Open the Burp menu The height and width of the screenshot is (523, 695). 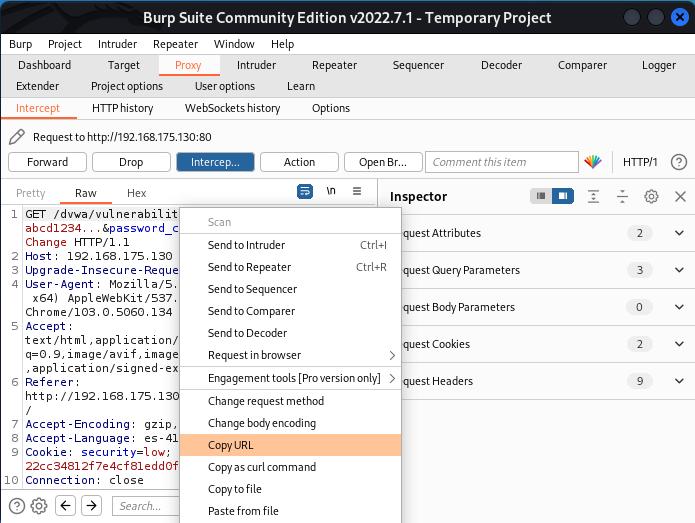point(20,44)
